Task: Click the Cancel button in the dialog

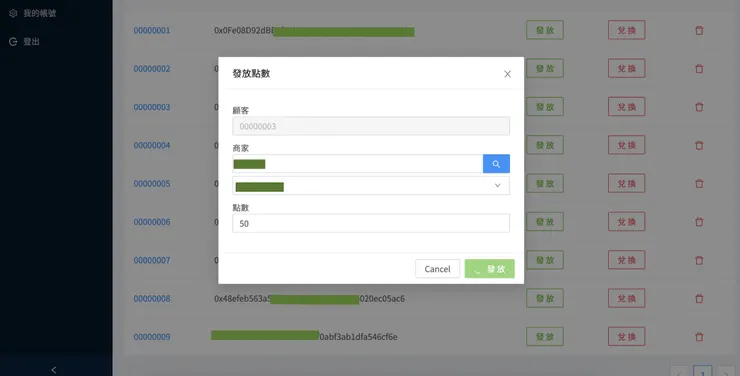Action: pyautogui.click(x=437, y=268)
